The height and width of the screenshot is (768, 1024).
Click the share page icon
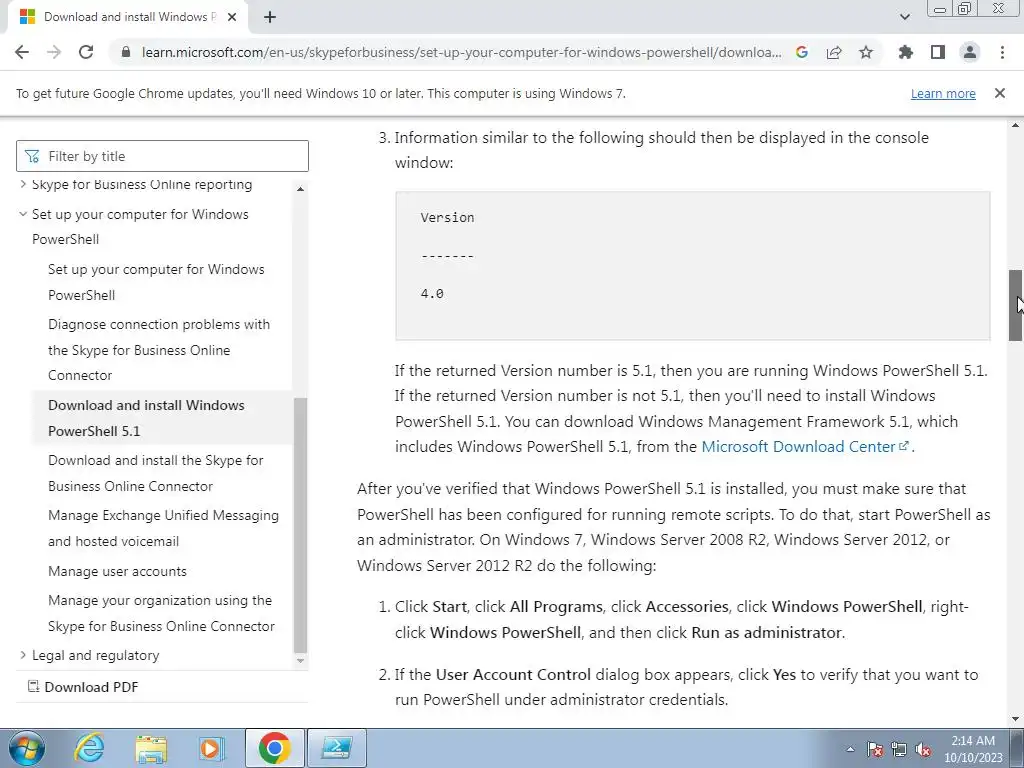834,52
